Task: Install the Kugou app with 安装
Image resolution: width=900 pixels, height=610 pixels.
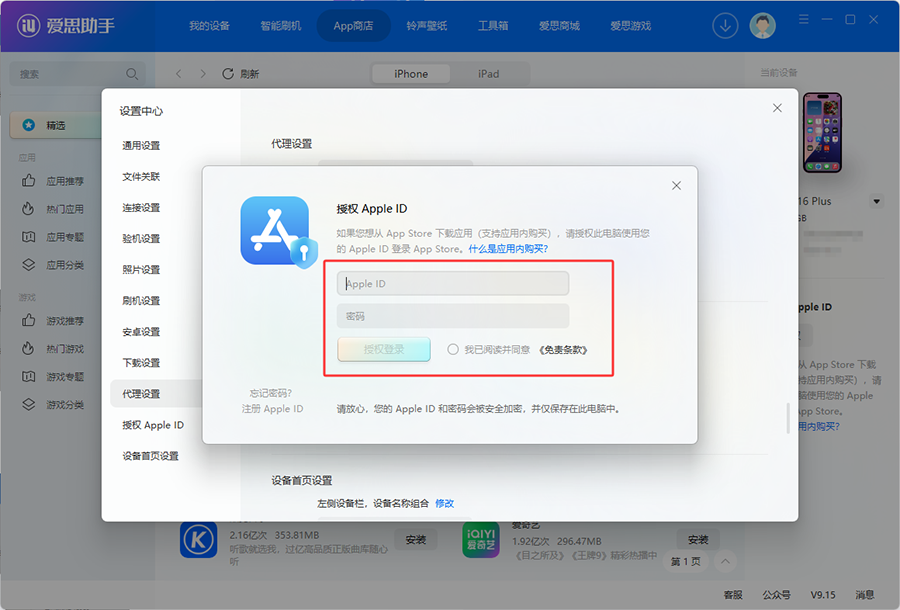Action: [x=416, y=539]
